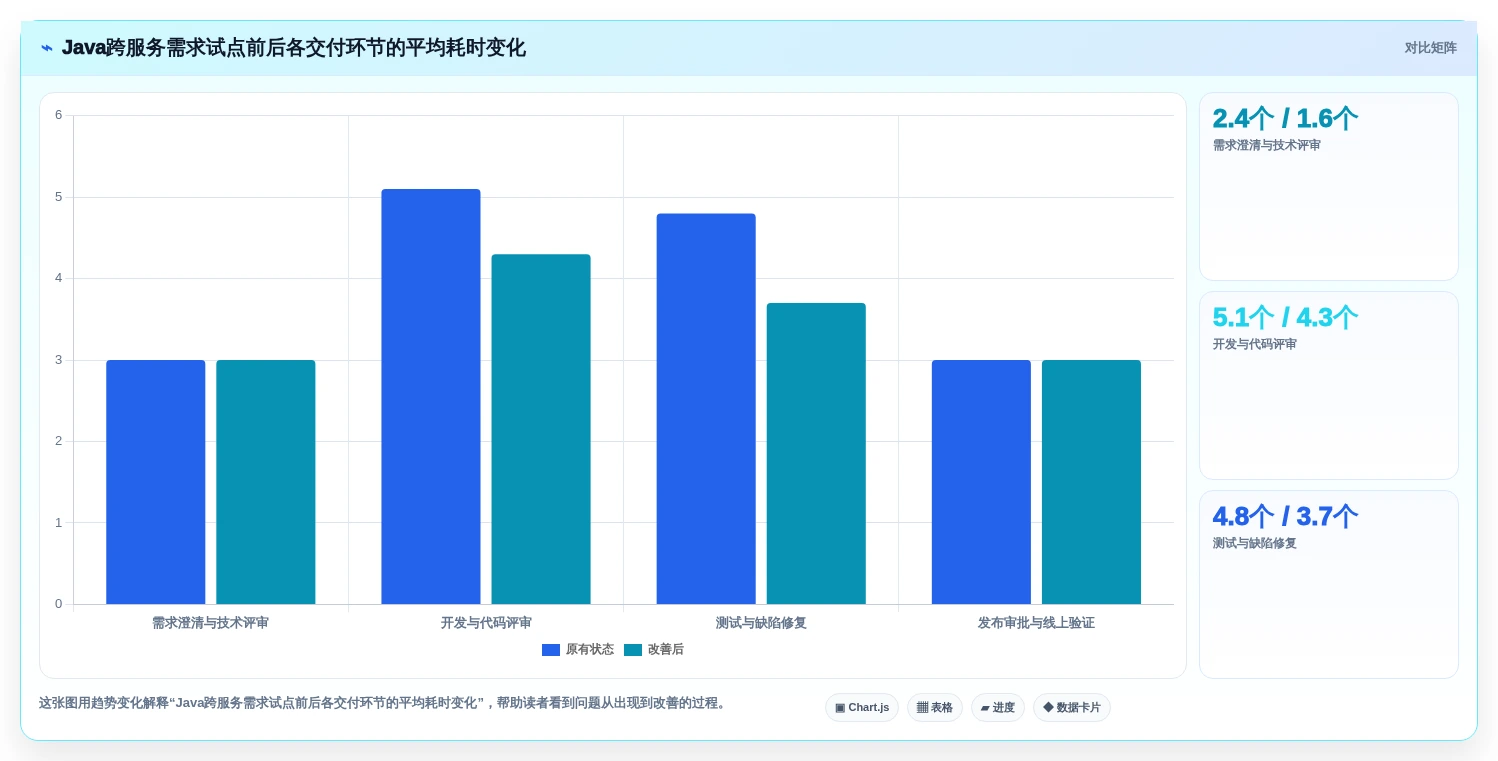Image resolution: width=1498 pixels, height=761 pixels.
Task: Click the teal bar for 测试与缺陷修复
Action: click(816, 453)
